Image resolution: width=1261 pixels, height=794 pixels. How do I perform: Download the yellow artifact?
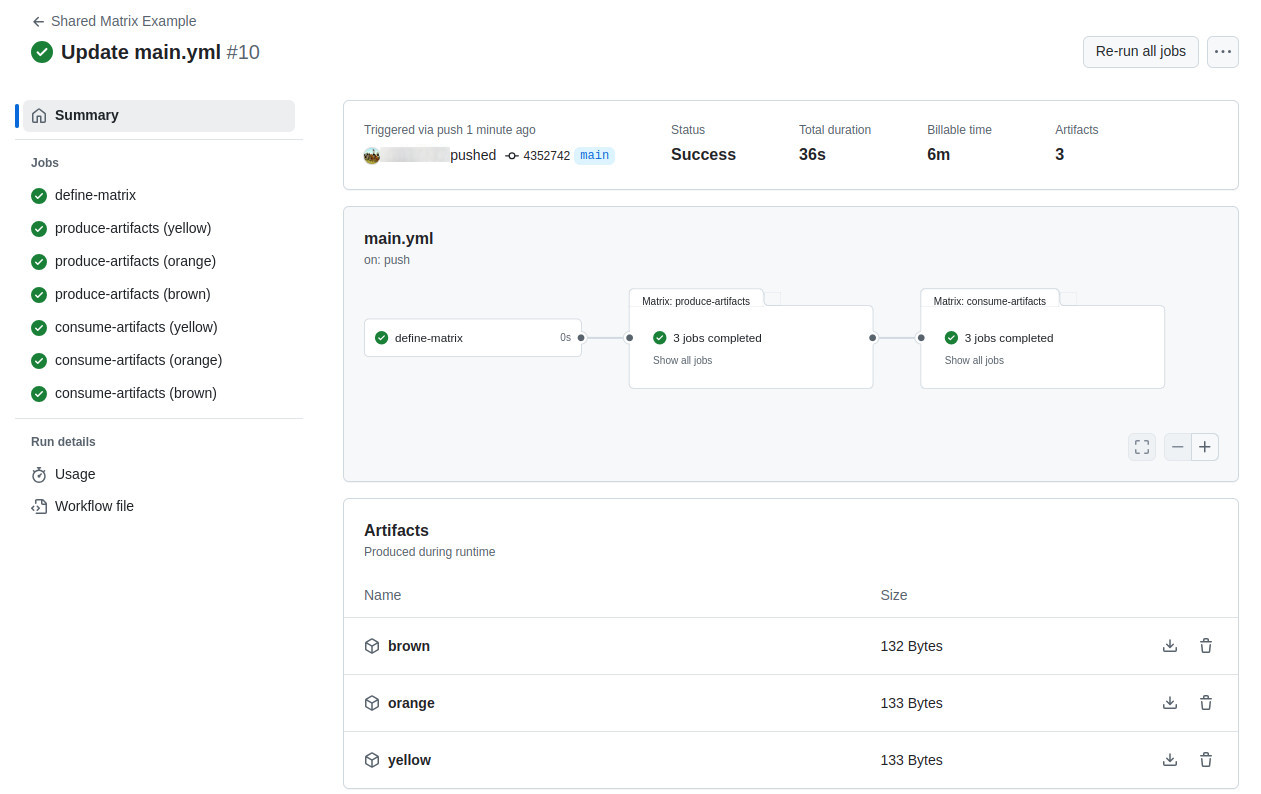(x=1169, y=760)
